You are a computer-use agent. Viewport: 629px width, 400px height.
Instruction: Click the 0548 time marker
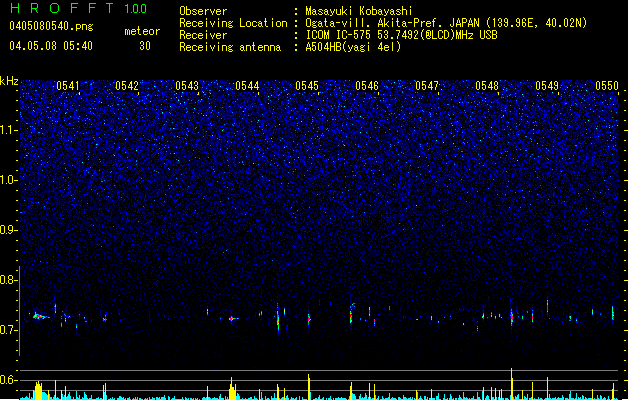point(487,86)
